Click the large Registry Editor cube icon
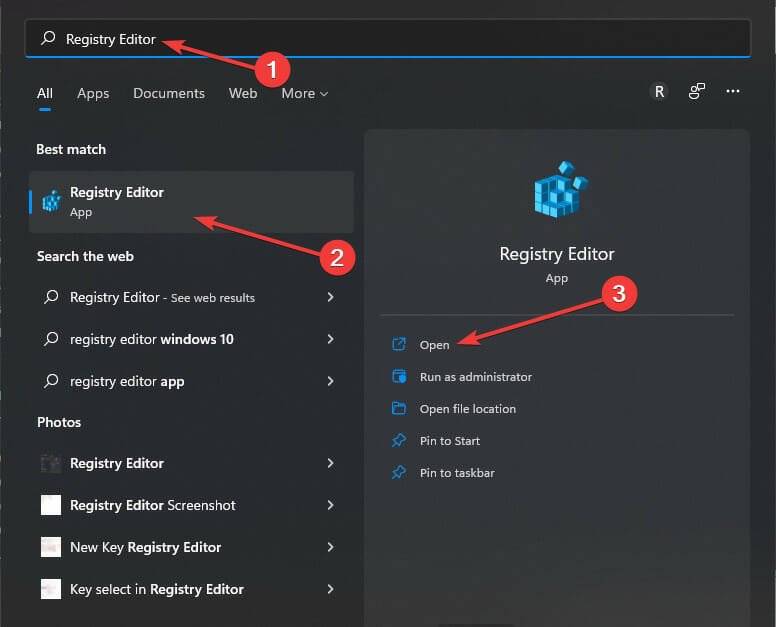 (560, 190)
